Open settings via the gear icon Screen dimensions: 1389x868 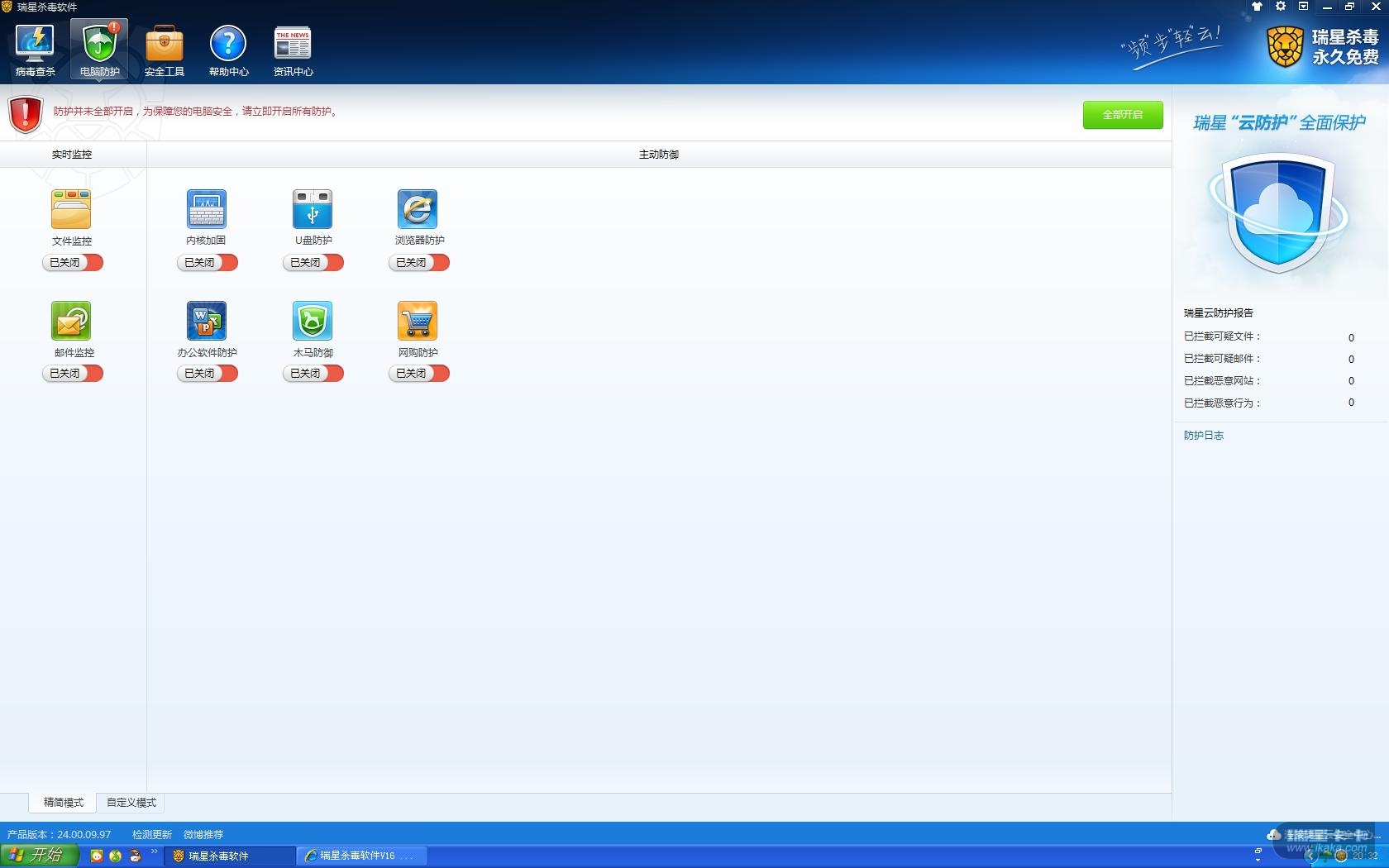pyautogui.click(x=1281, y=7)
